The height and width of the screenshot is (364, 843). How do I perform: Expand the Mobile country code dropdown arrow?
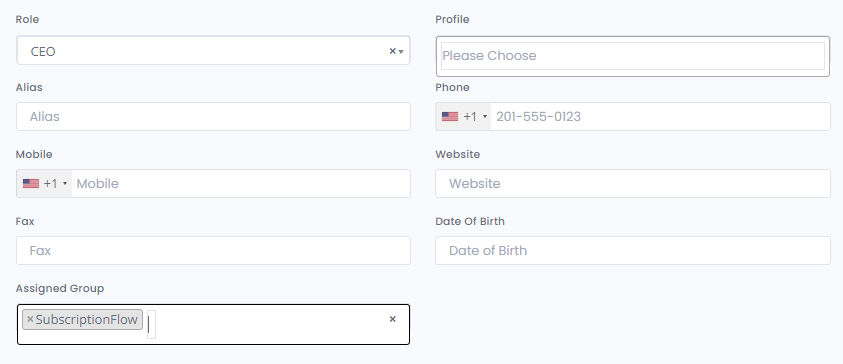tap(65, 183)
